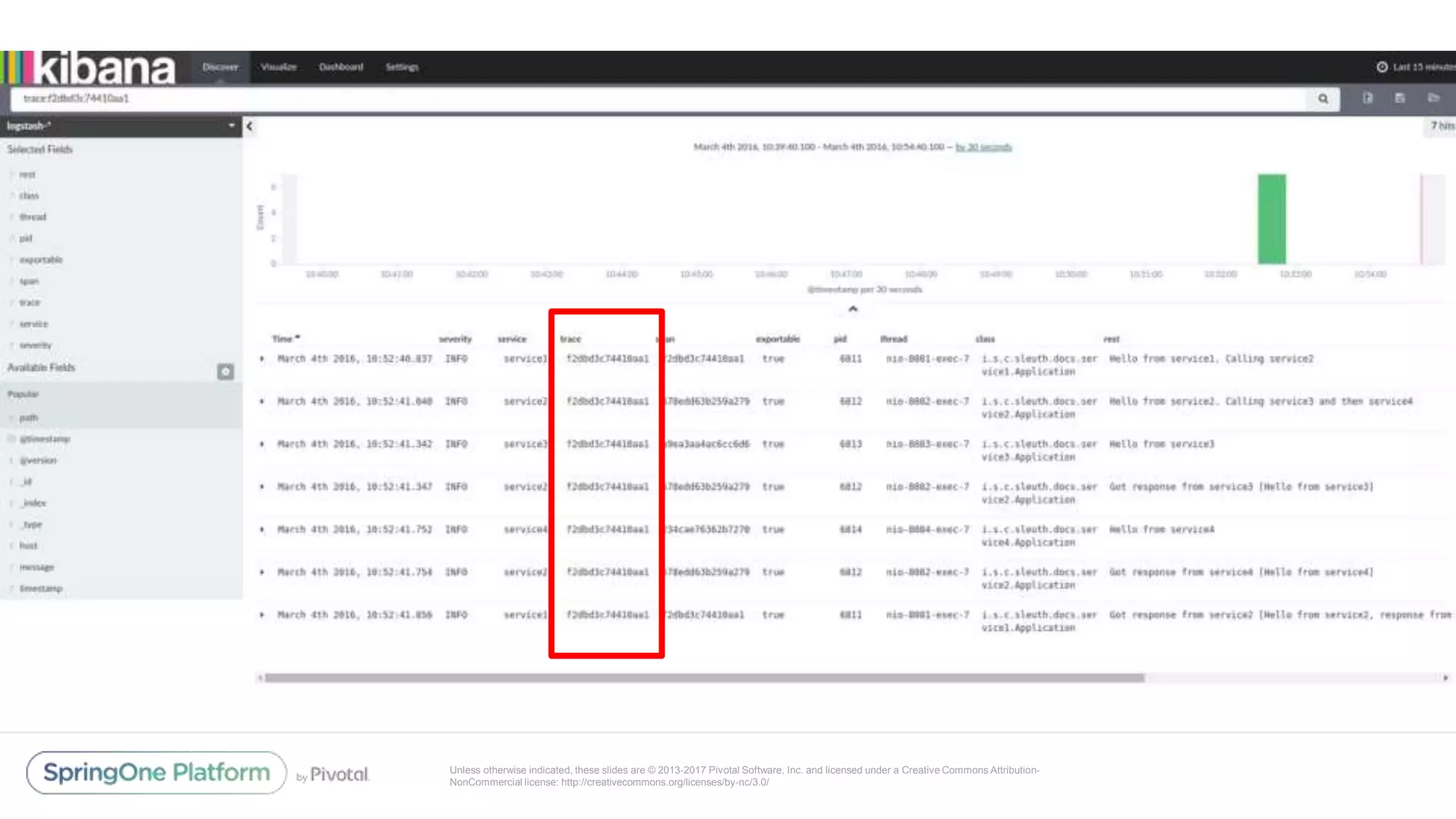
Task: Open the Last 15 minutes time picker
Action: click(x=1415, y=67)
